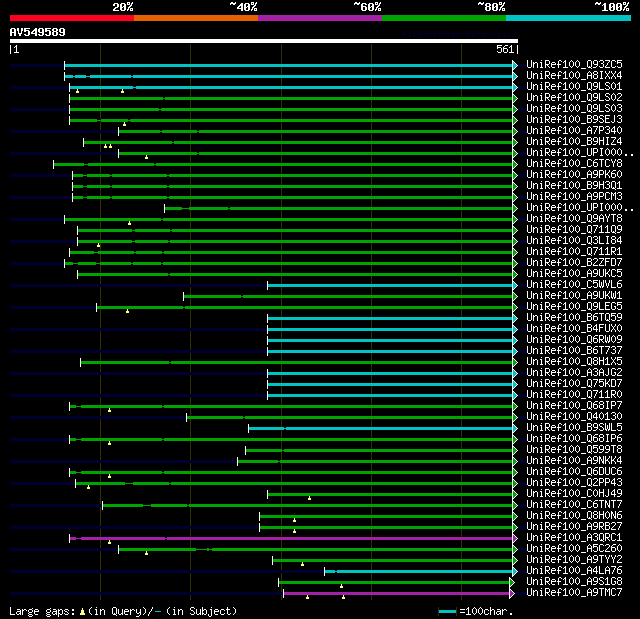Image resolution: width=640 pixels, height=619 pixels.
Task: Select the UniRef100_B9H3Q1 text
Action: [x=574, y=186]
